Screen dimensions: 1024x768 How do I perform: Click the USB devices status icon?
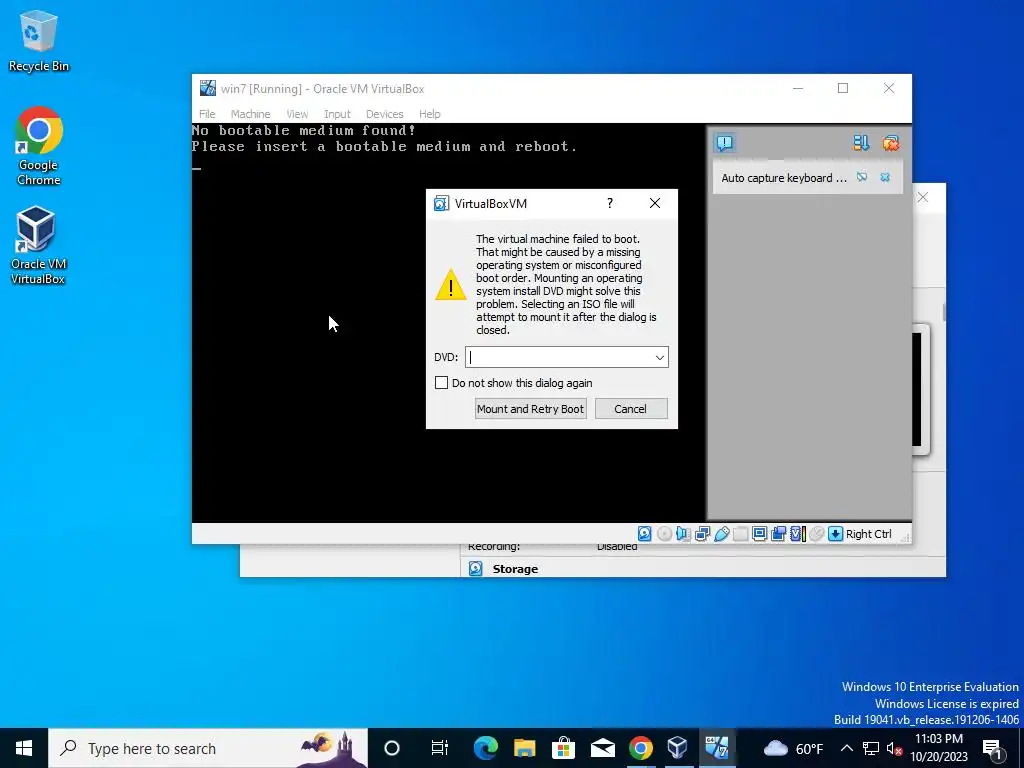pos(722,534)
